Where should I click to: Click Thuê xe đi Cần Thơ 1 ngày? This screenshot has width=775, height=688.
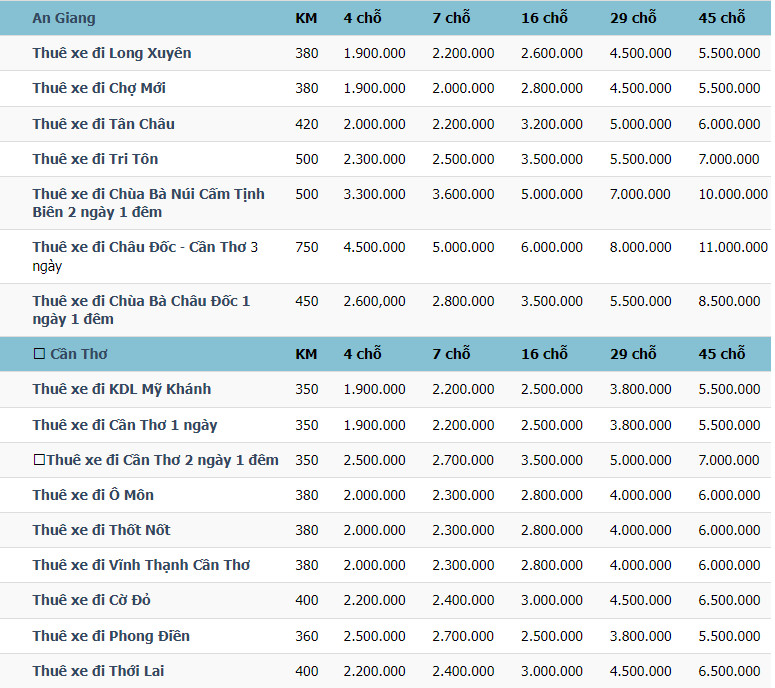pyautogui.click(x=124, y=425)
